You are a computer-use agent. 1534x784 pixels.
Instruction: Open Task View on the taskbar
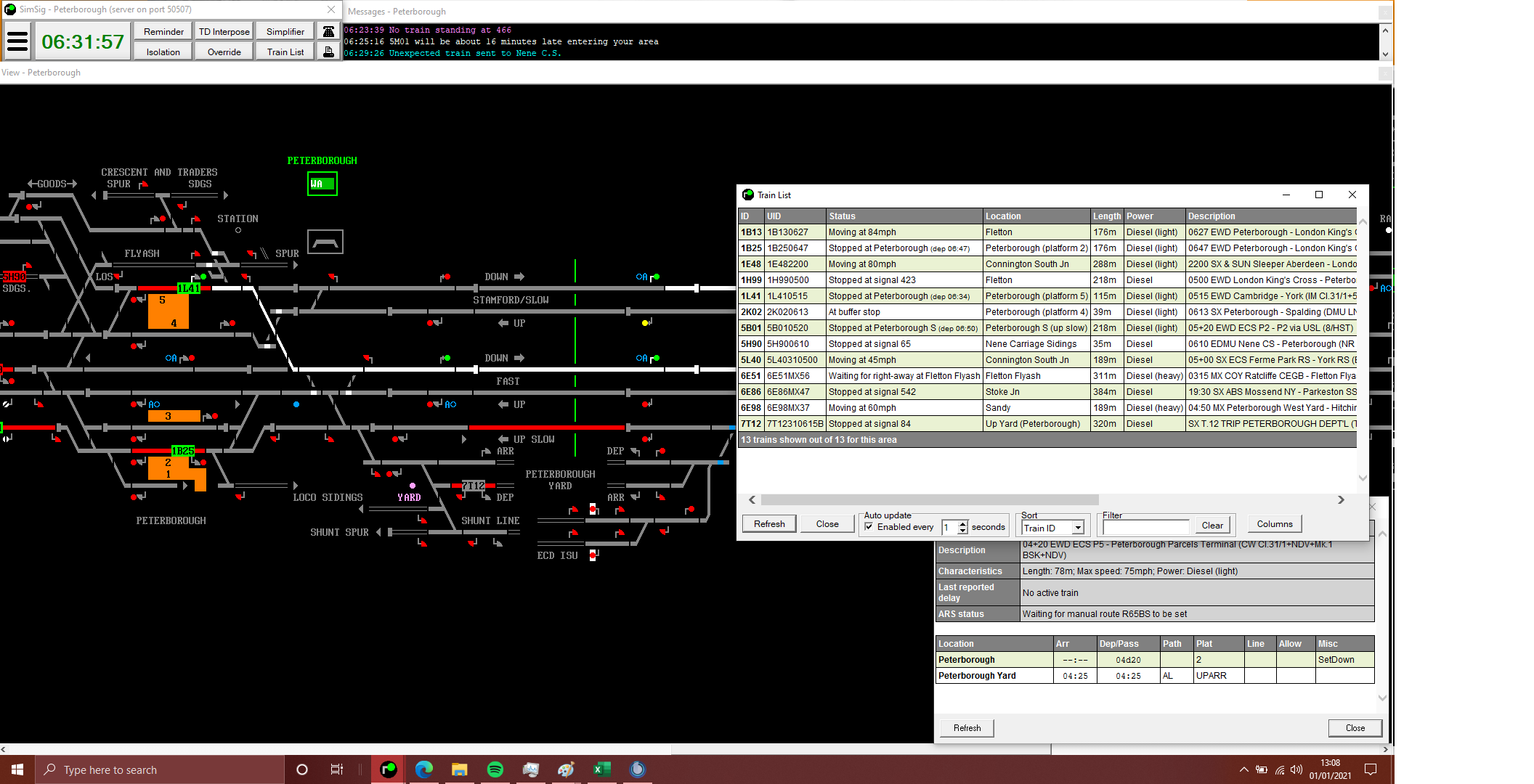point(336,769)
